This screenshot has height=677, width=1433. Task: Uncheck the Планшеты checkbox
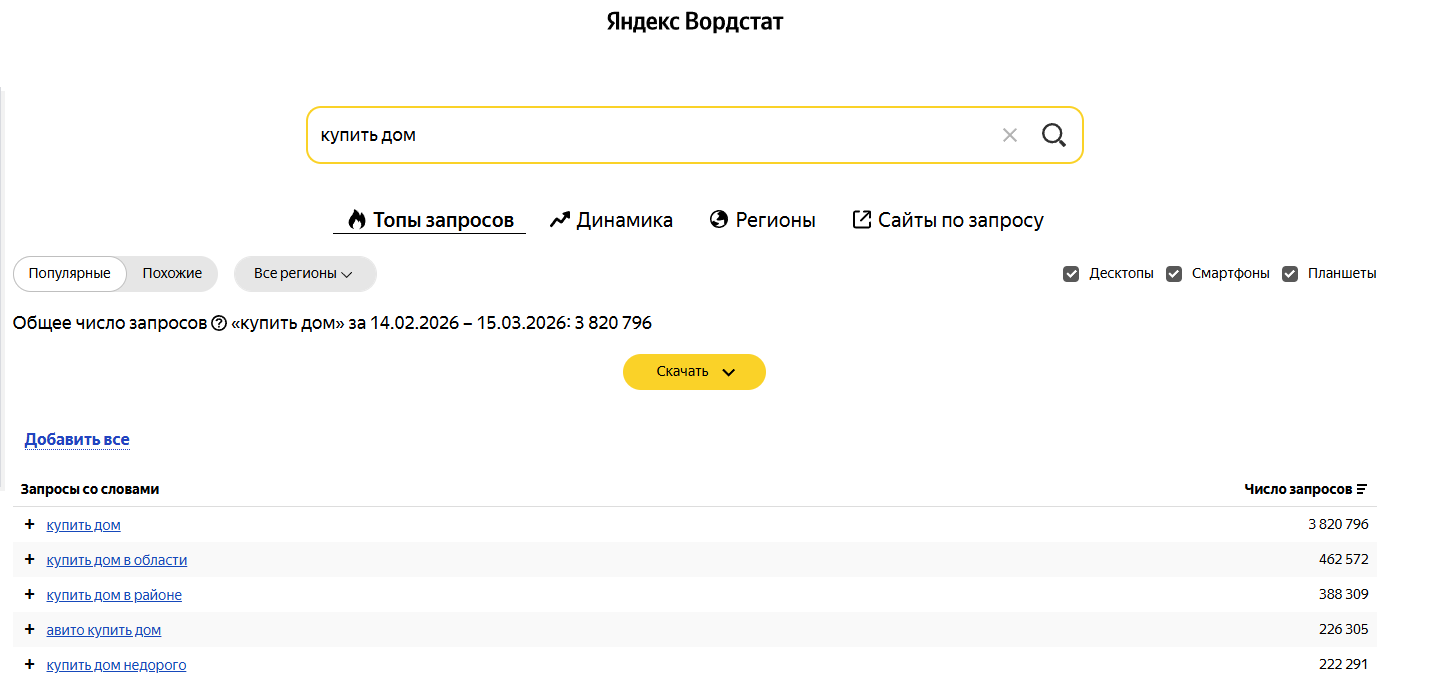click(1290, 274)
